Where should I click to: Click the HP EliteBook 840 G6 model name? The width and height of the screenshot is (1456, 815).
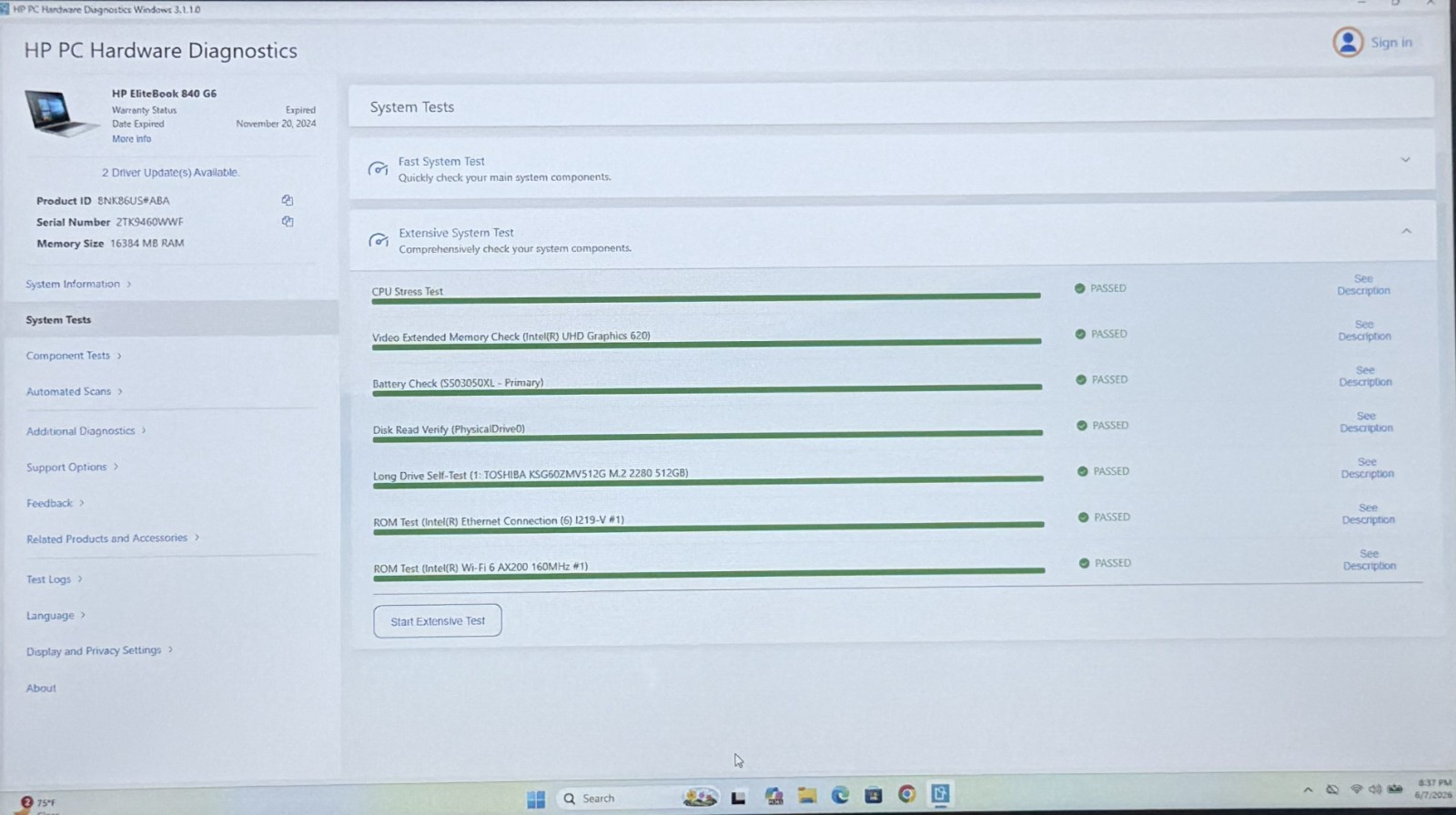[x=165, y=94]
